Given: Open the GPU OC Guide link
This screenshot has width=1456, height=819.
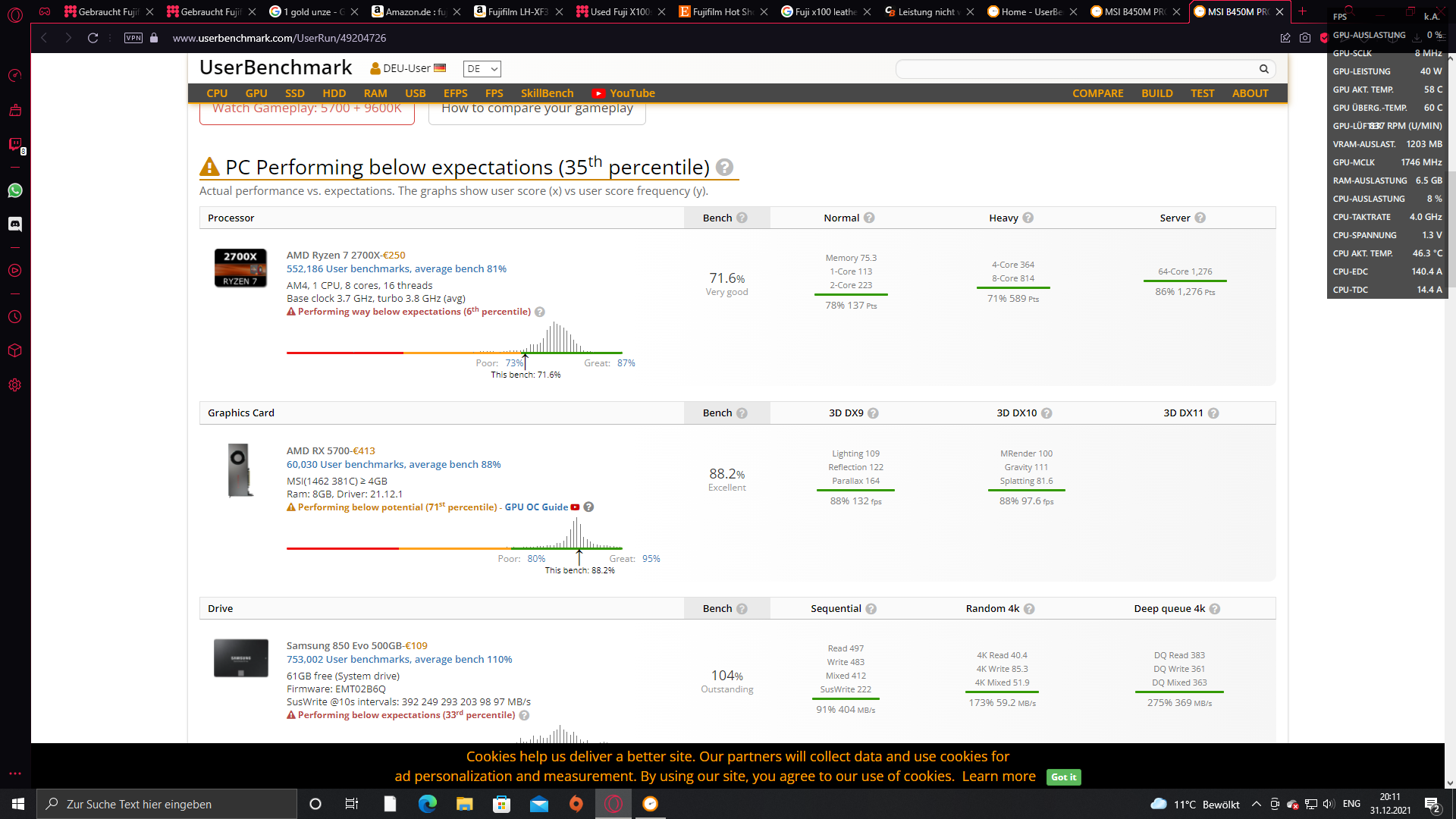Looking at the screenshot, I should point(536,507).
